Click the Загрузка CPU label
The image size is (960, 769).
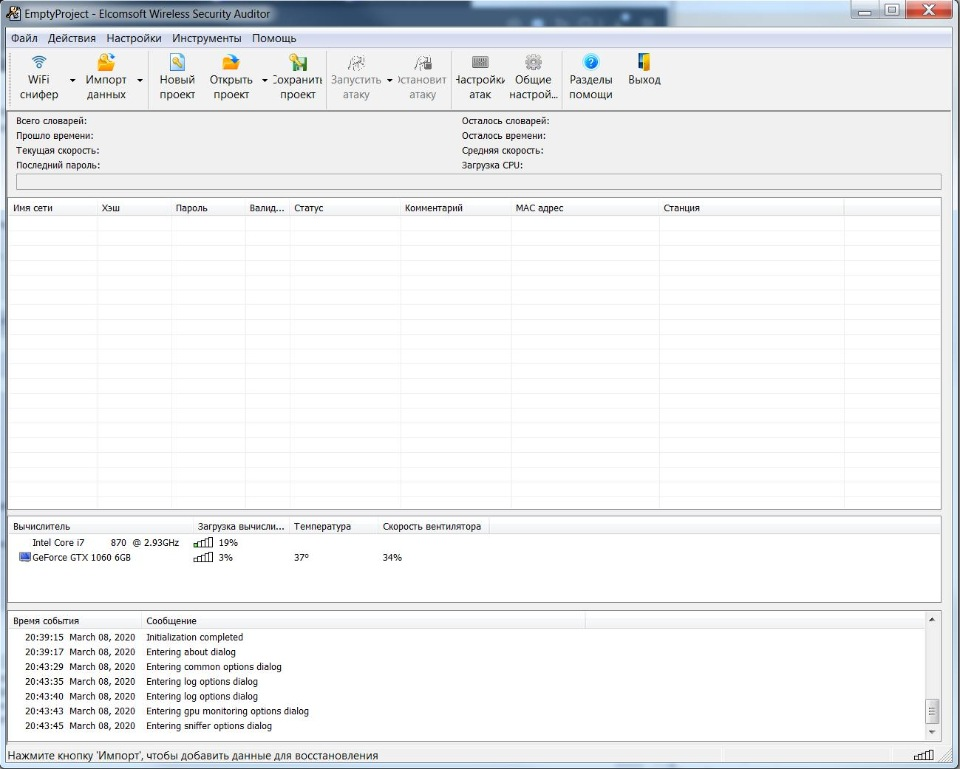pos(492,165)
